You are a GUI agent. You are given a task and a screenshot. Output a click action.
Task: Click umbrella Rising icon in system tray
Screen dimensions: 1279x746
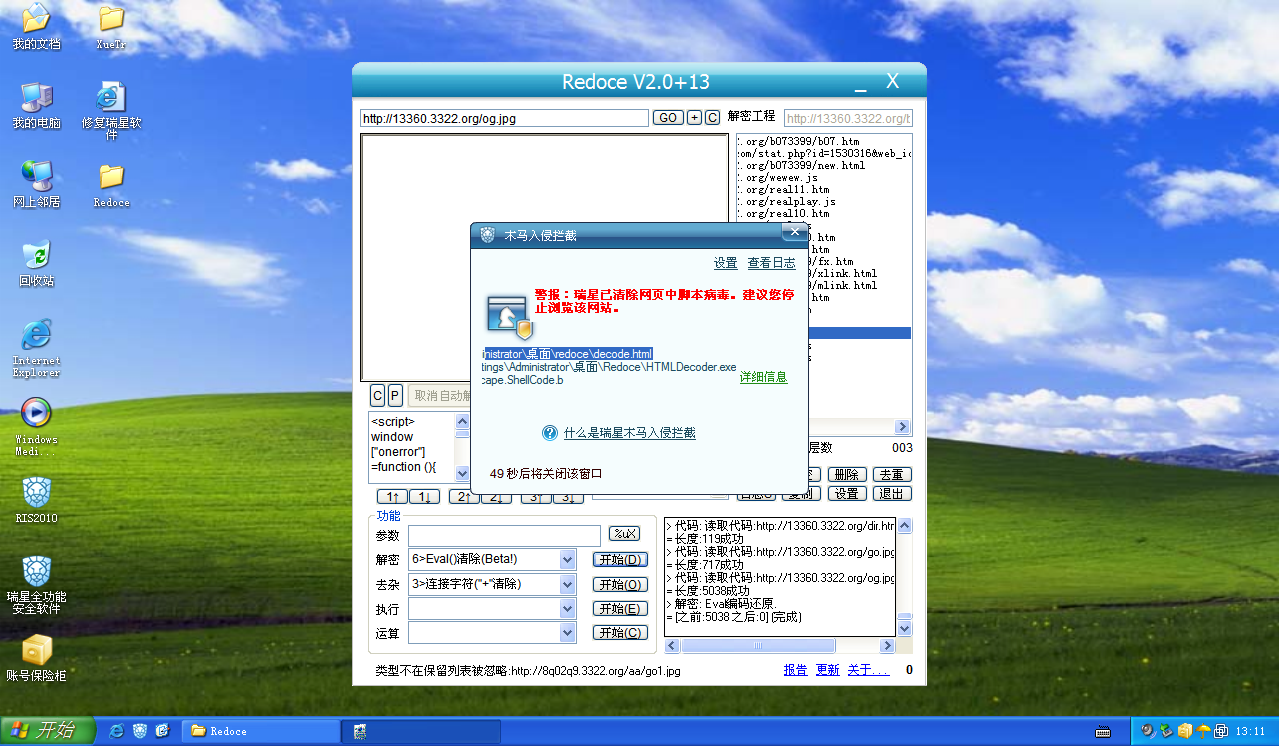pos(1204,731)
